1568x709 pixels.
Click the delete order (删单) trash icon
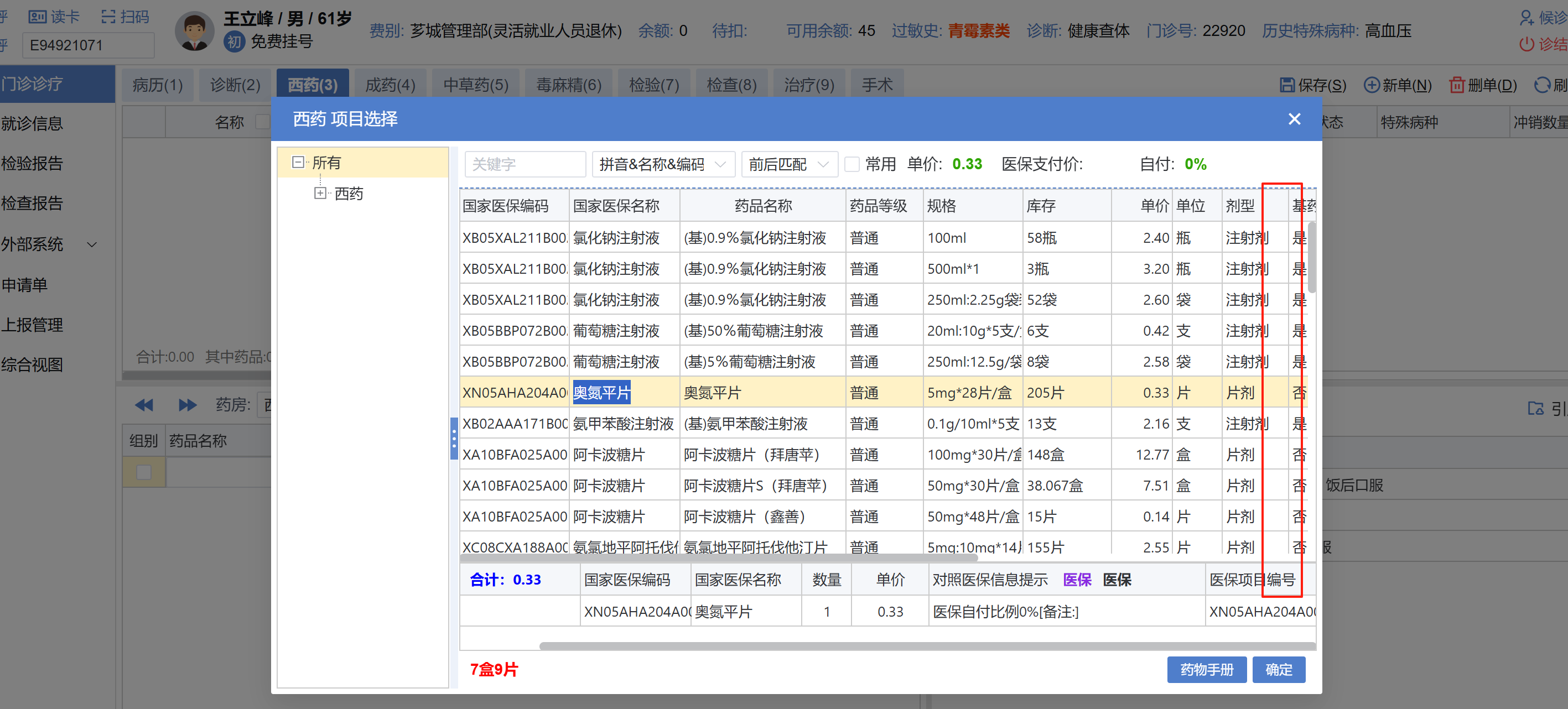1457,85
